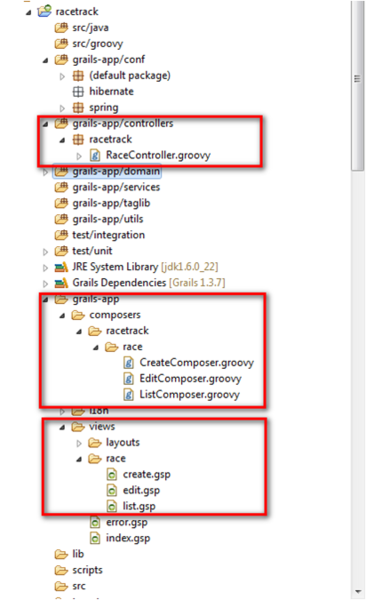Click the hibernate package icon

point(78,91)
